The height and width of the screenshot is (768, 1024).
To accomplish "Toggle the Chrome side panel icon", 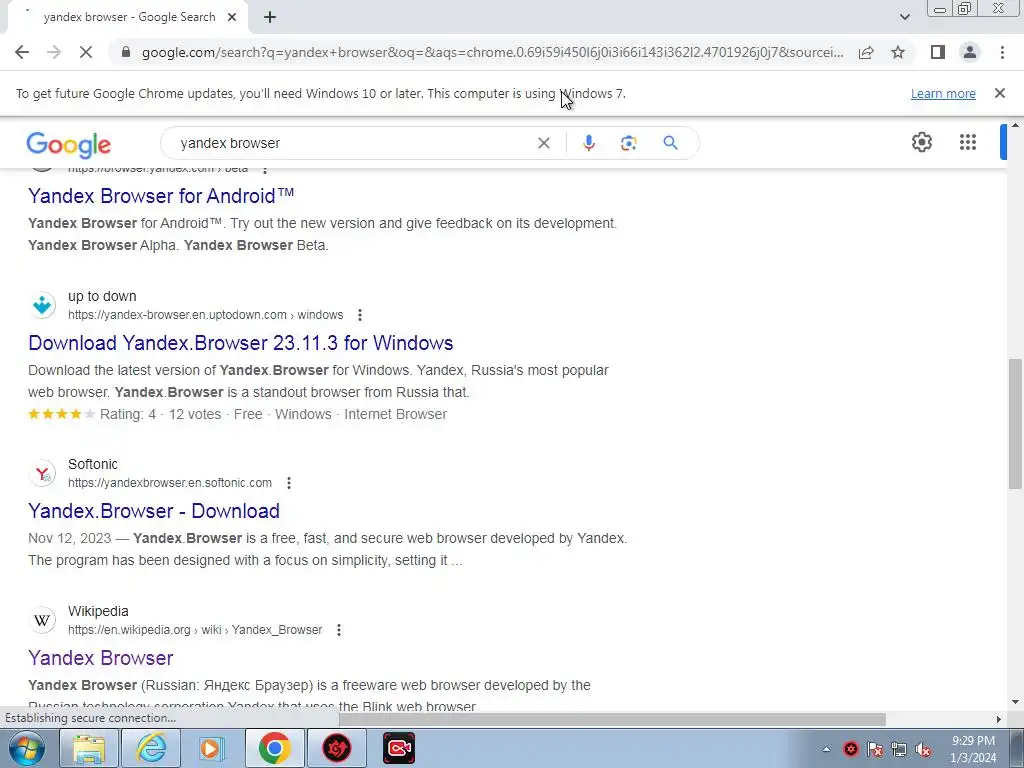I will click(x=938, y=52).
